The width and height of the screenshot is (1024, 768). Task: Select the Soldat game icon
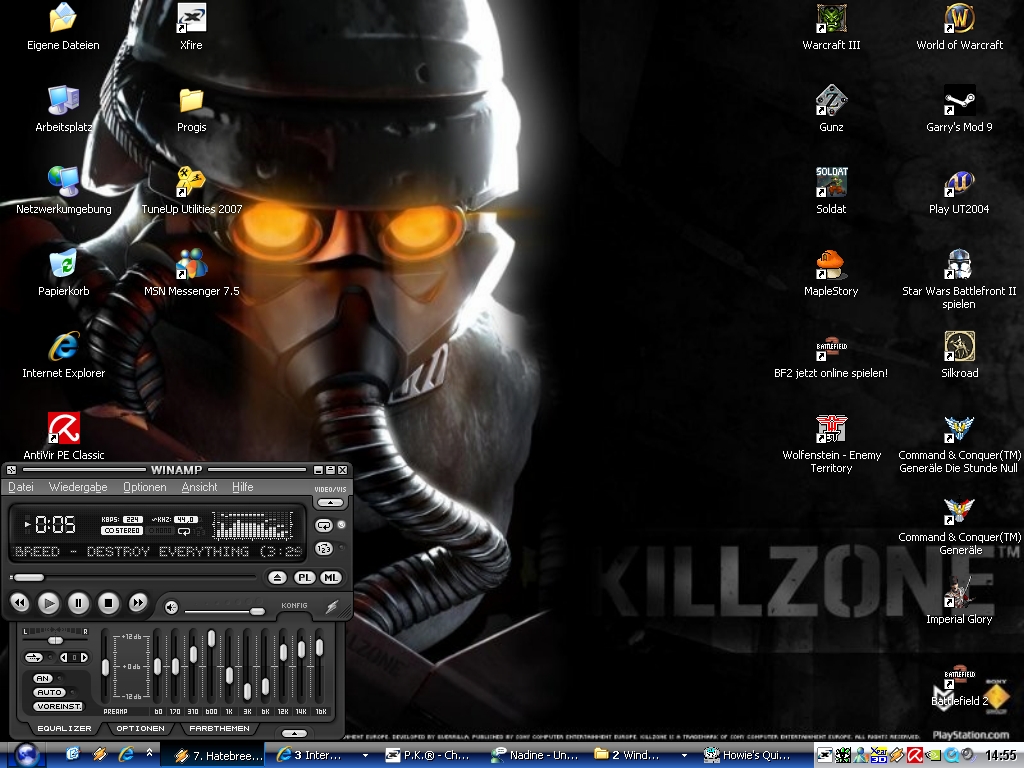click(x=831, y=191)
